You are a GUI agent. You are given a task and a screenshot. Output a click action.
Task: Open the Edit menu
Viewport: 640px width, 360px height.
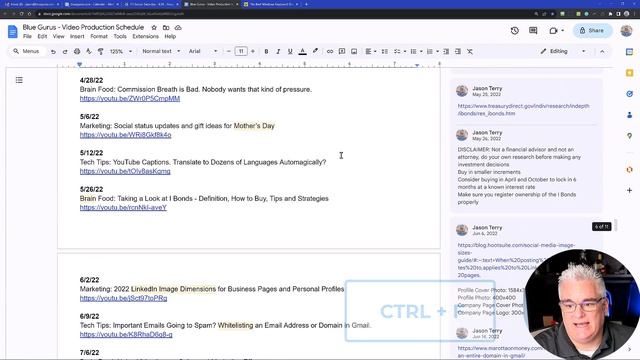42,36
